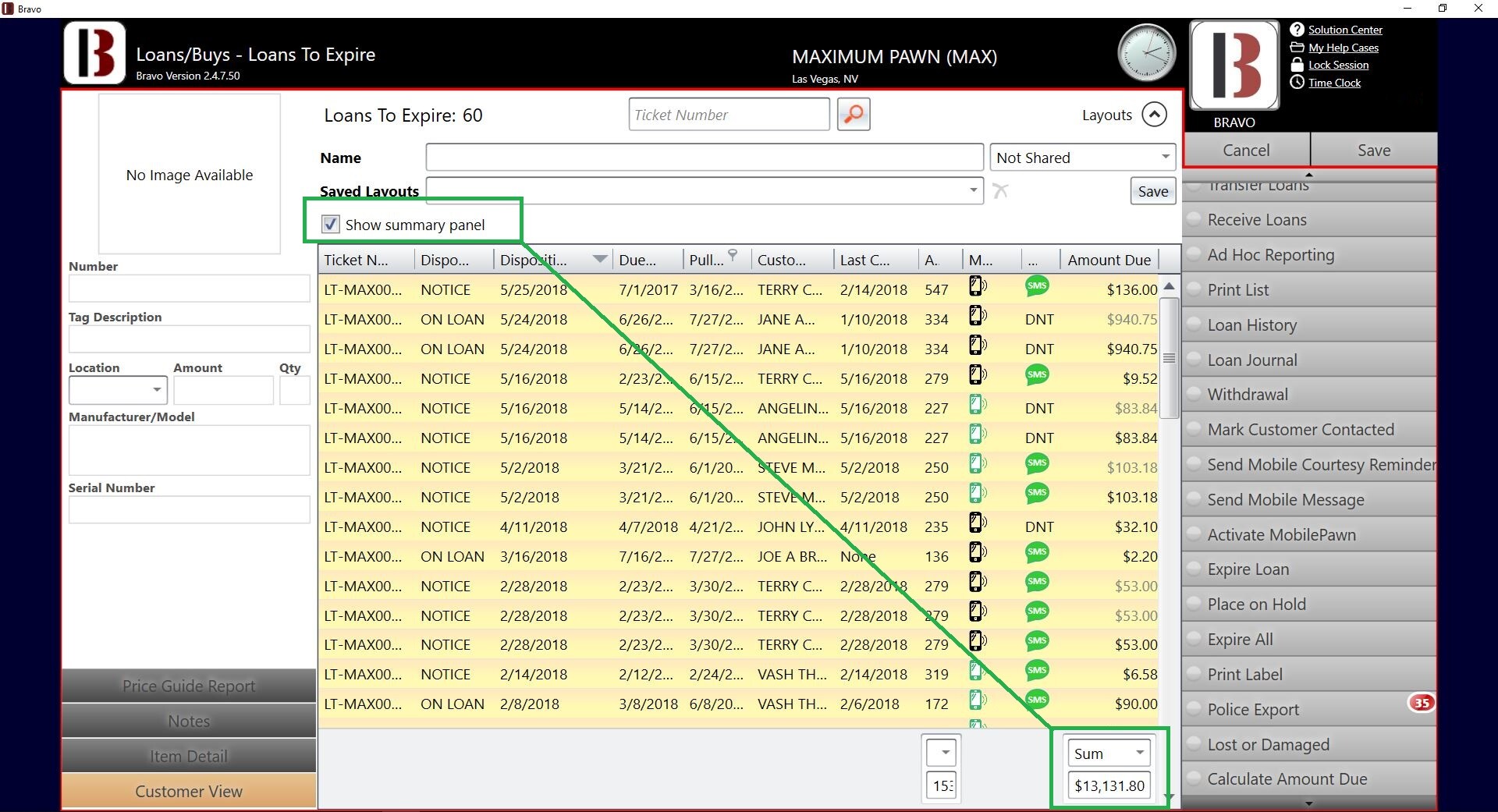Click the Ticket Number search field
Screen dimensions: 1498x812
[729, 115]
